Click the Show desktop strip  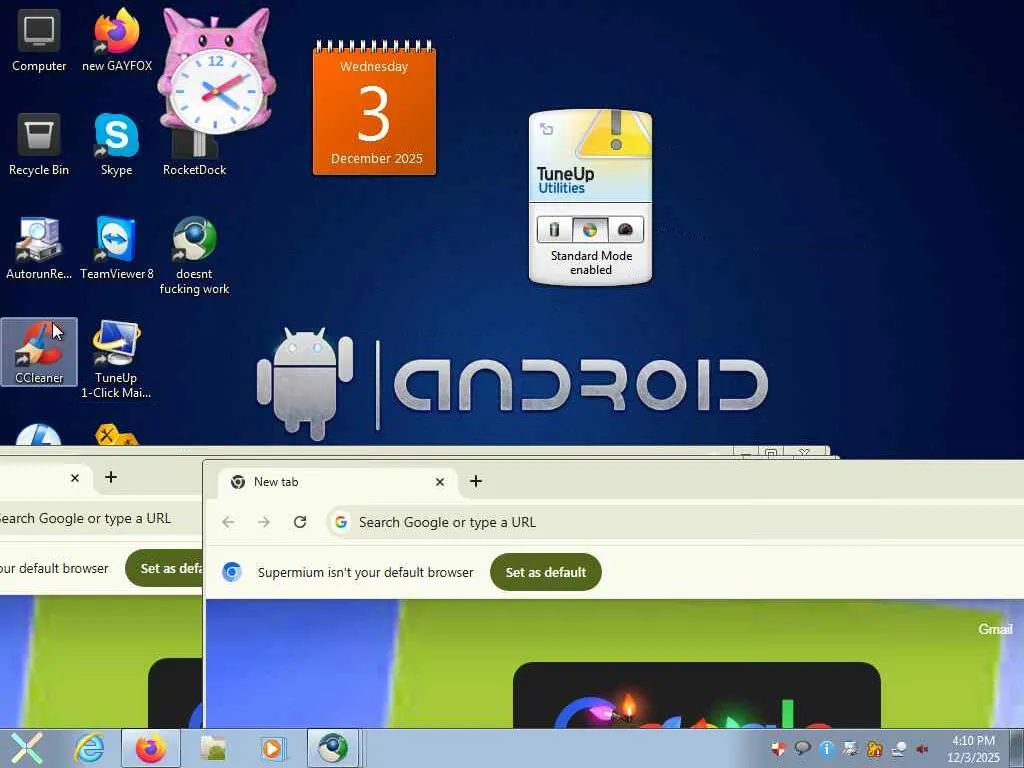1017,748
